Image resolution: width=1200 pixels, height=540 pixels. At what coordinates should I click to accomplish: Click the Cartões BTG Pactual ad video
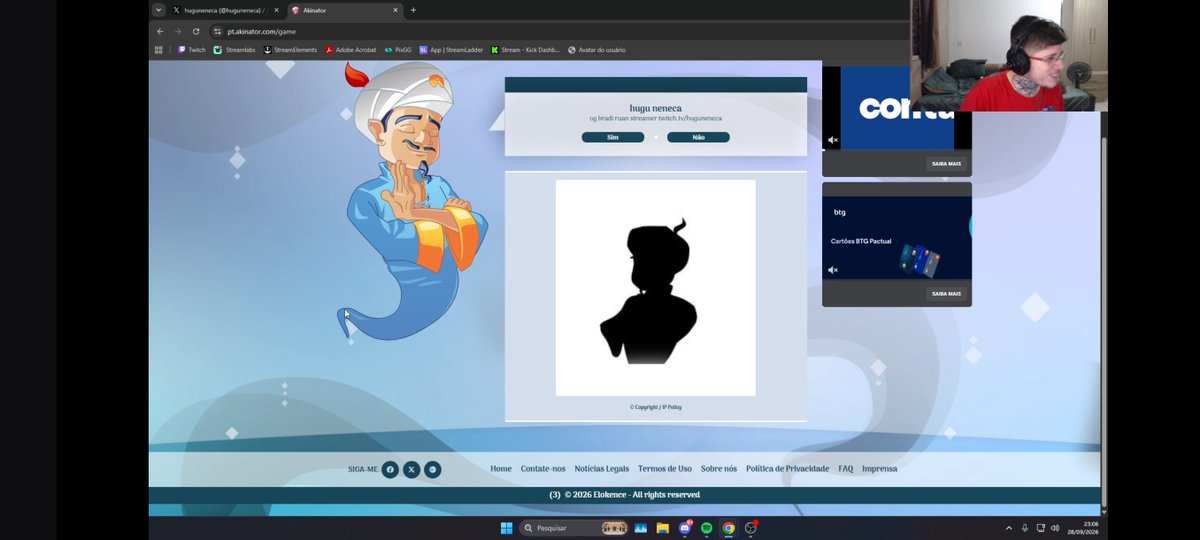[x=897, y=238]
